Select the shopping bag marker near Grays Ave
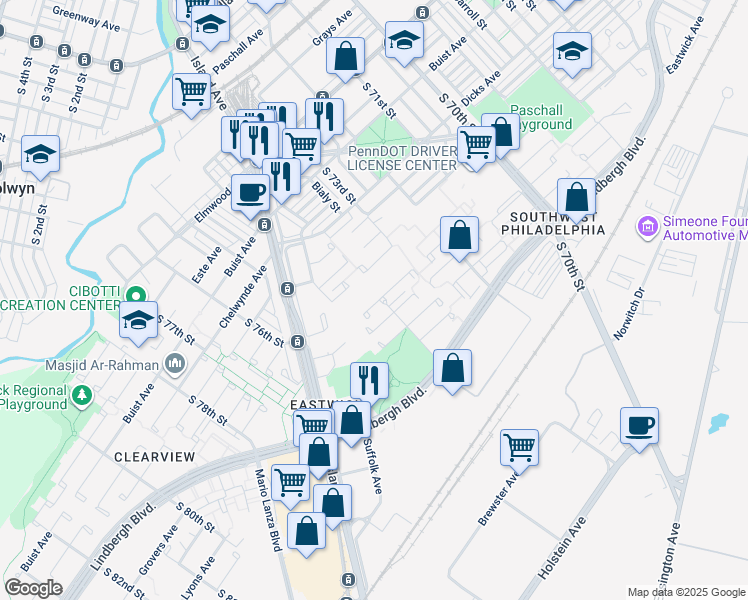This screenshot has width=748, height=600. [346, 57]
